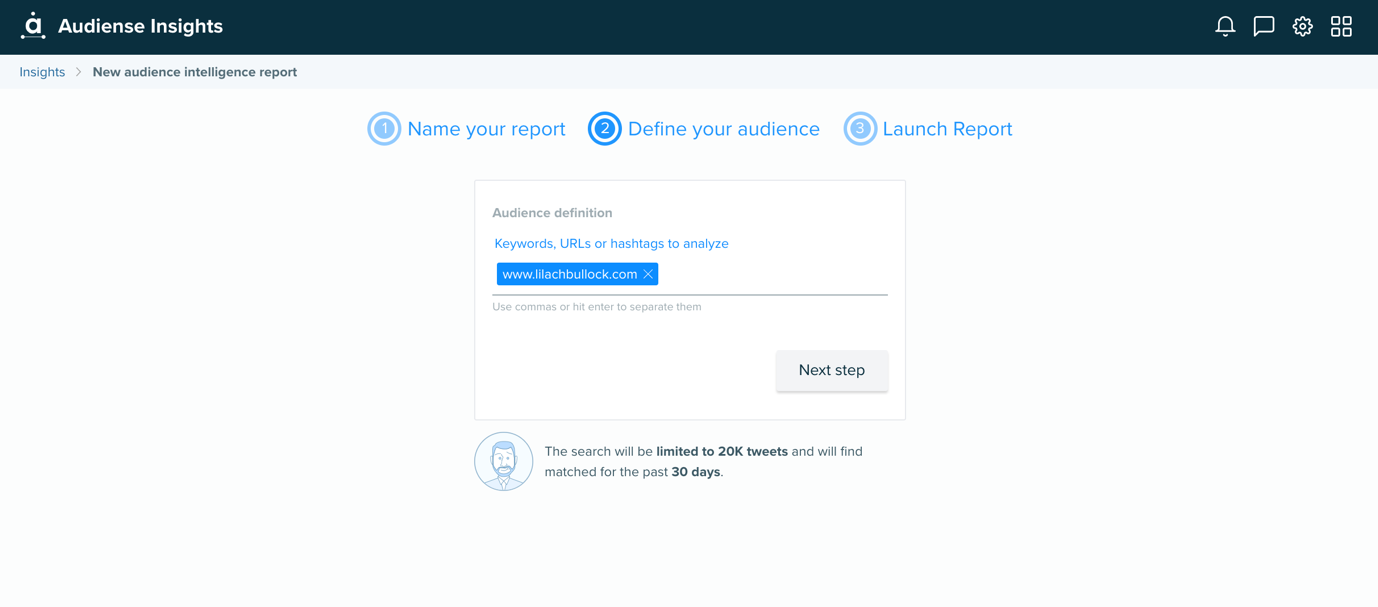Click the Audiense Insights title
The width and height of the screenshot is (1378, 607).
(140, 26)
